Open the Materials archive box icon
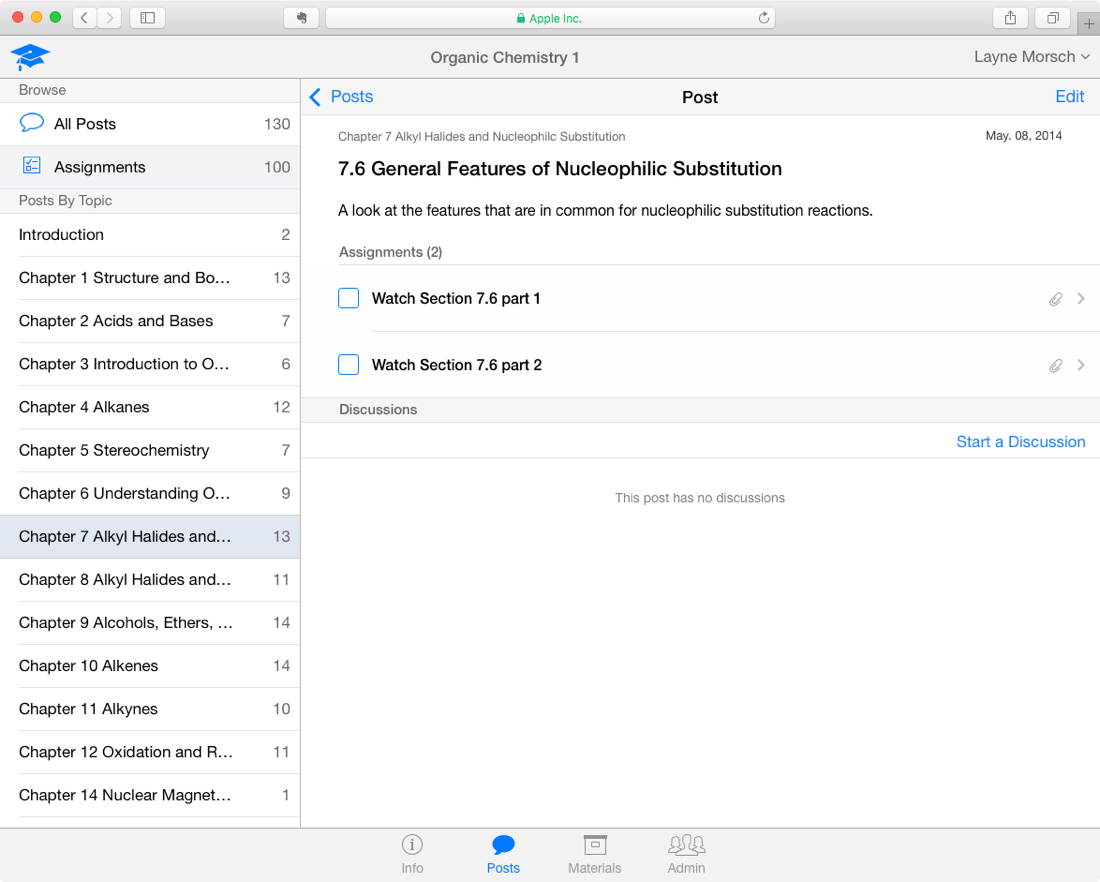Screen dimensions: 1100x882 [x=595, y=845]
